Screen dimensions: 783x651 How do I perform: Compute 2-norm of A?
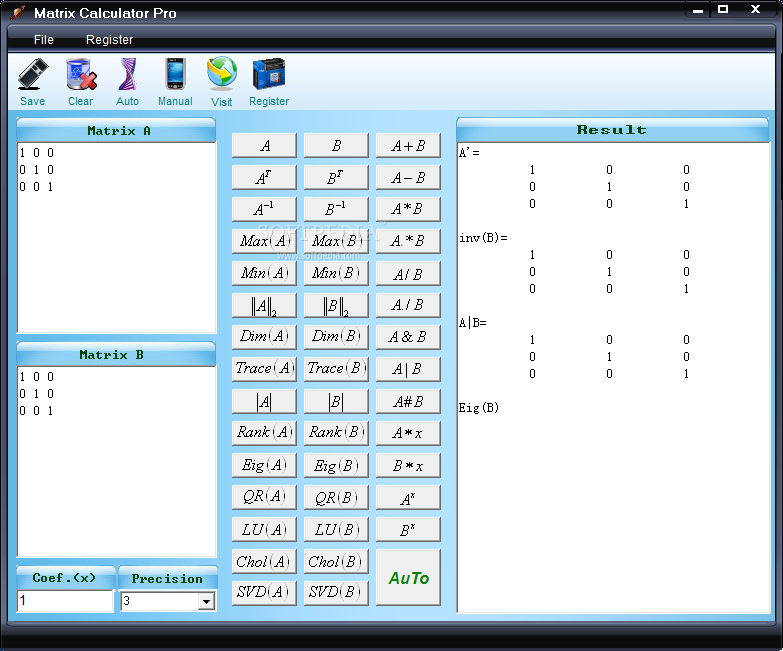[264, 305]
